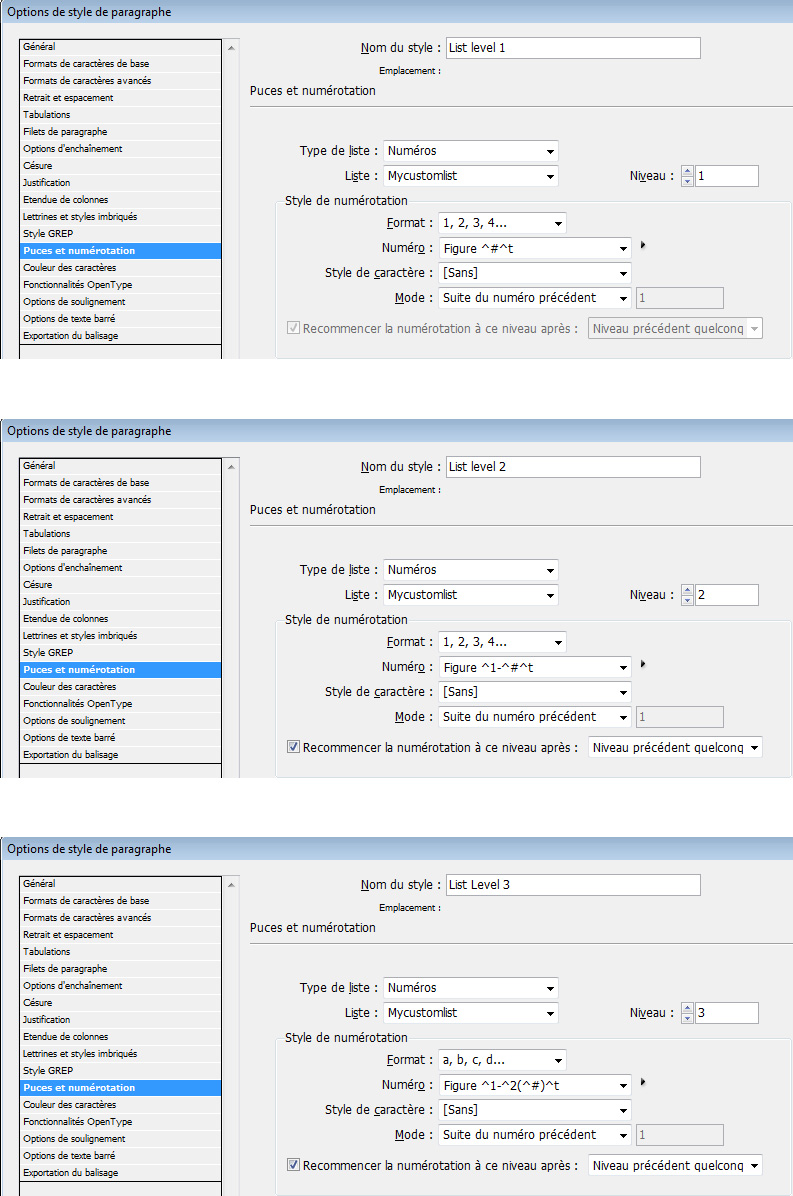Select Justification category in List level 2 dialog
The height and width of the screenshot is (1196, 793).
(x=120, y=602)
